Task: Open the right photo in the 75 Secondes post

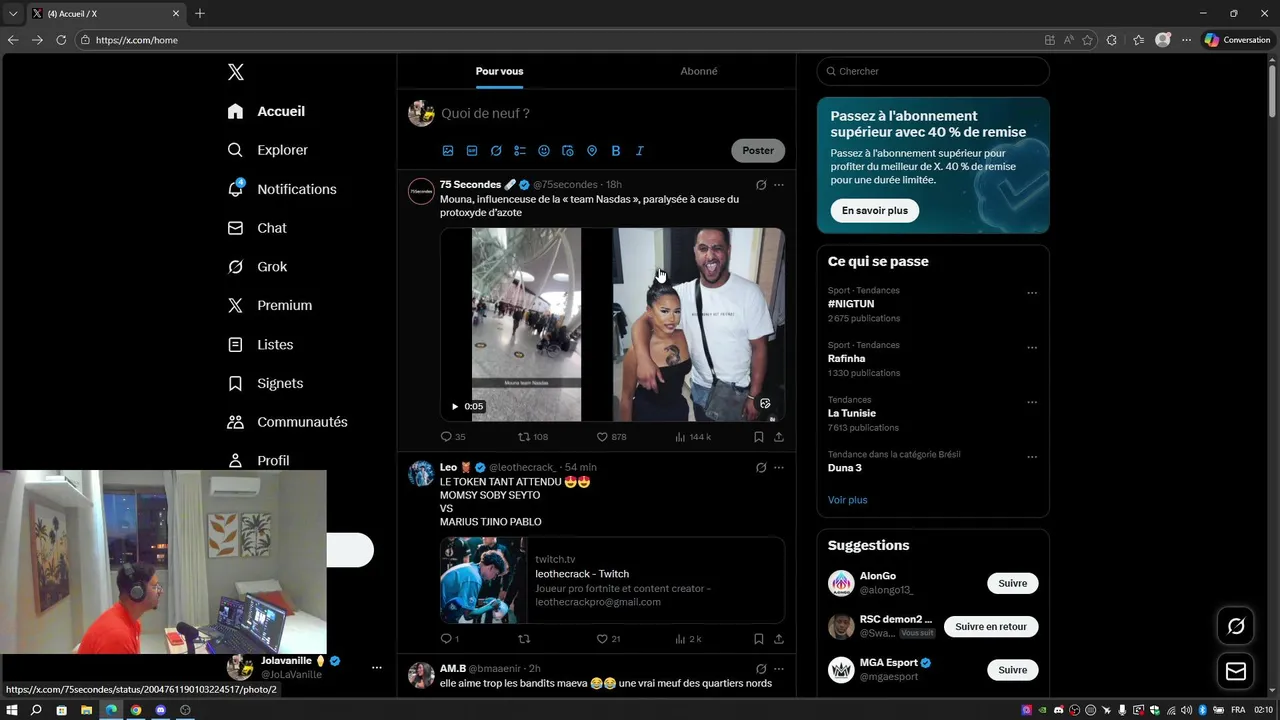Action: (699, 324)
